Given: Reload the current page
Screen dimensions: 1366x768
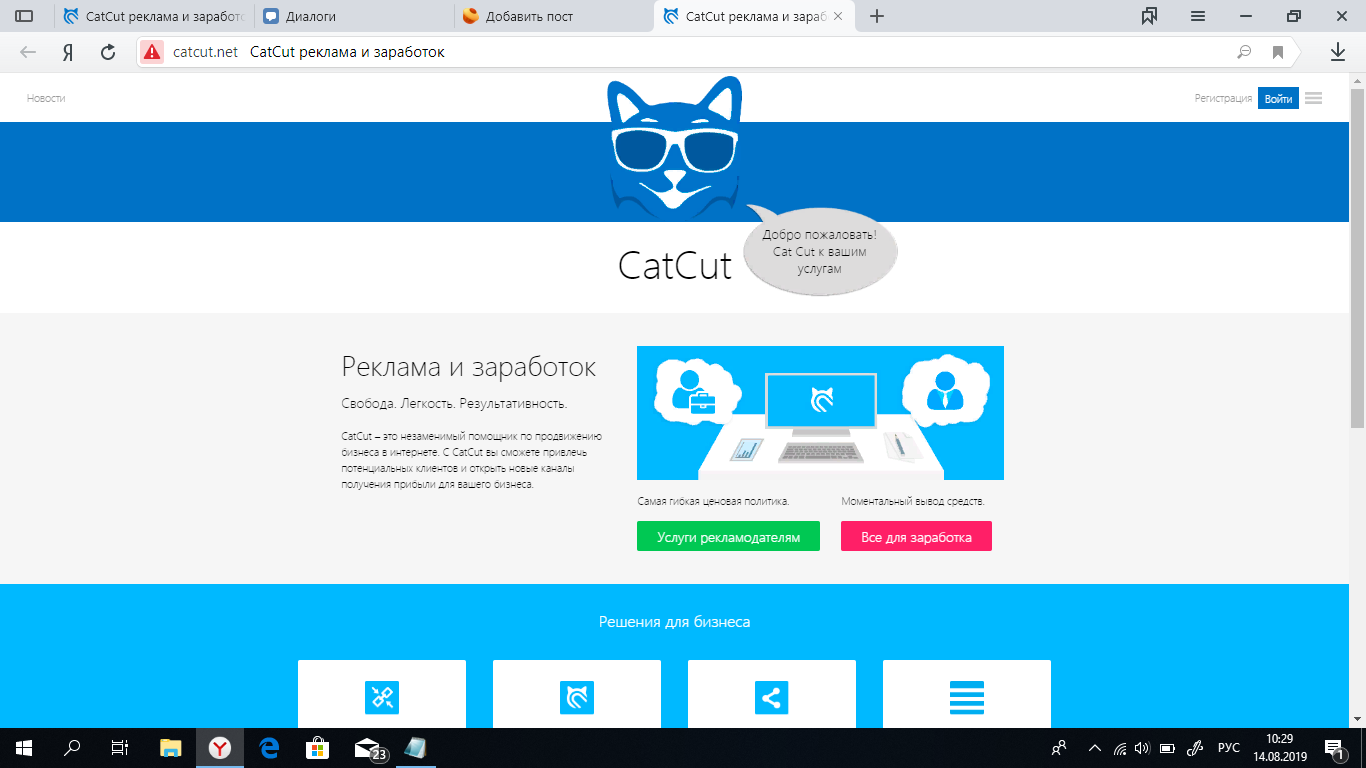Looking at the screenshot, I should click(108, 52).
